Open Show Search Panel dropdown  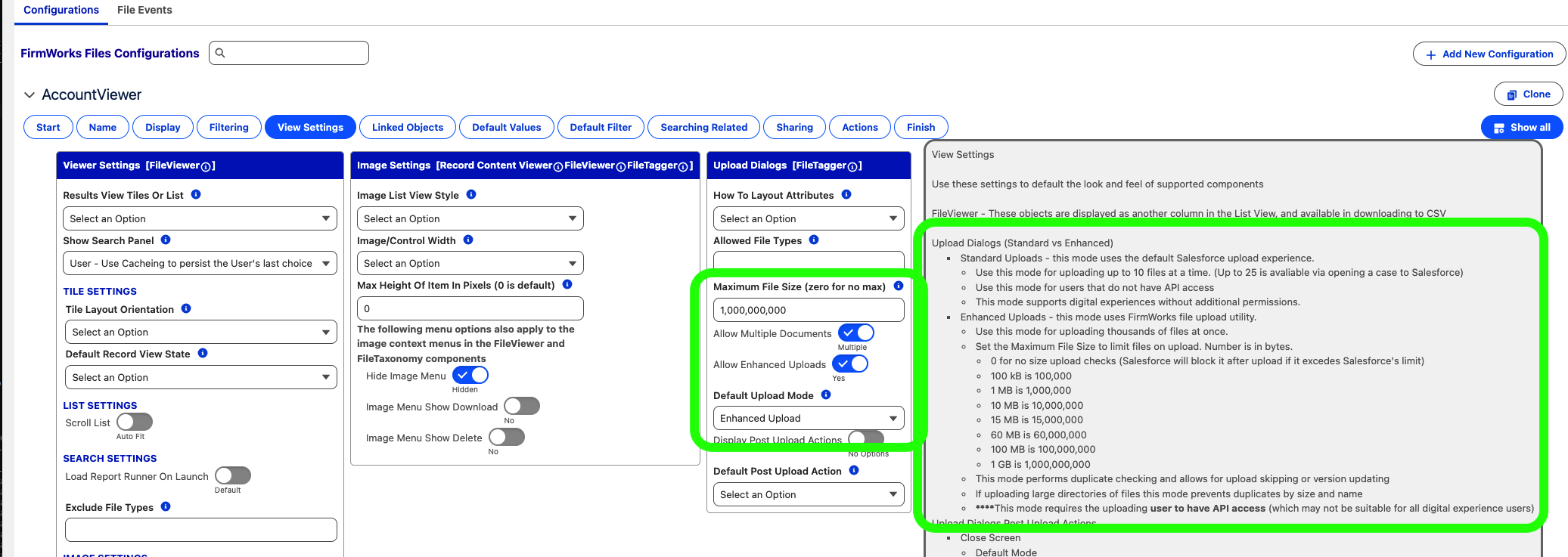pos(200,263)
